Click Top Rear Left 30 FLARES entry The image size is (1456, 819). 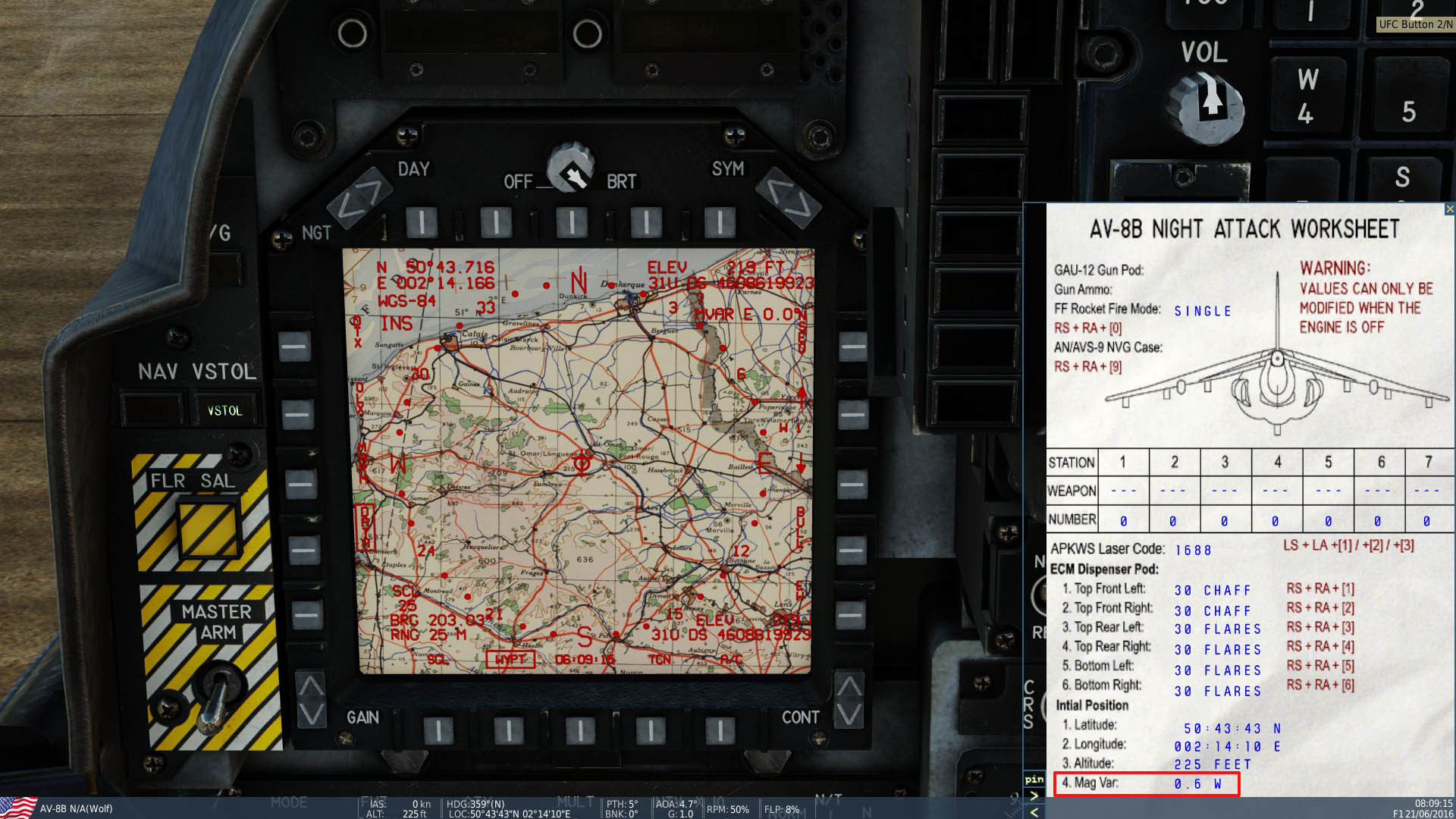click(1218, 629)
